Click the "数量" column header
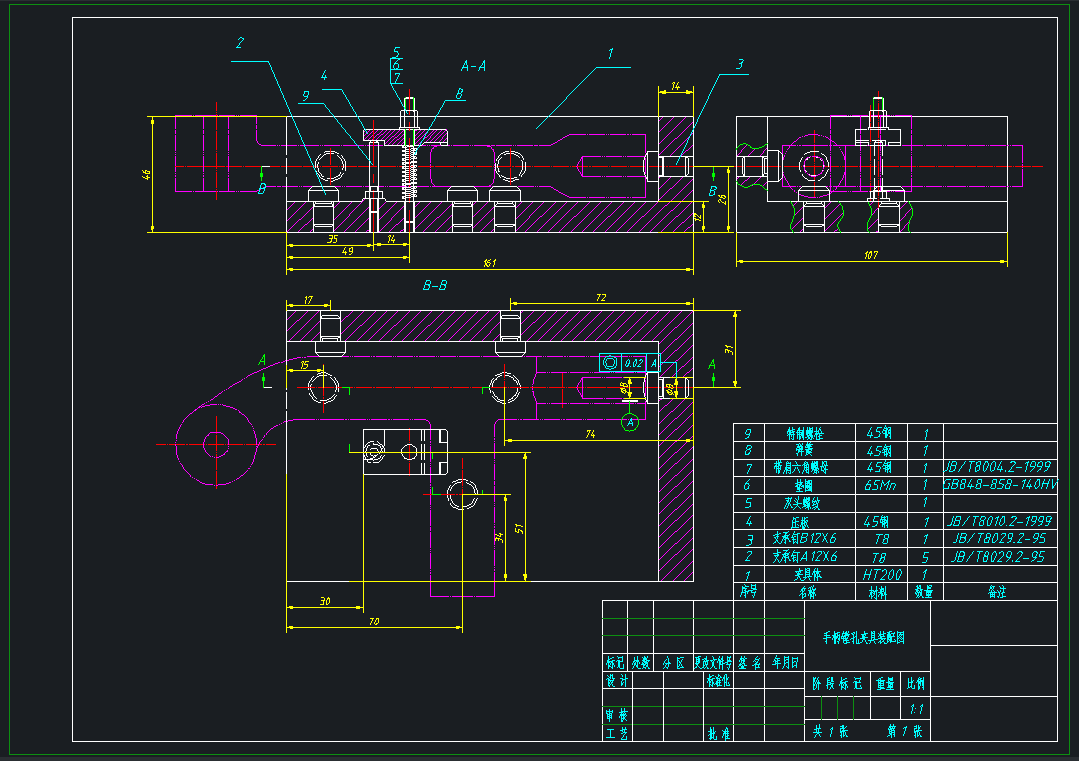This screenshot has height=761, width=1079. tap(923, 591)
